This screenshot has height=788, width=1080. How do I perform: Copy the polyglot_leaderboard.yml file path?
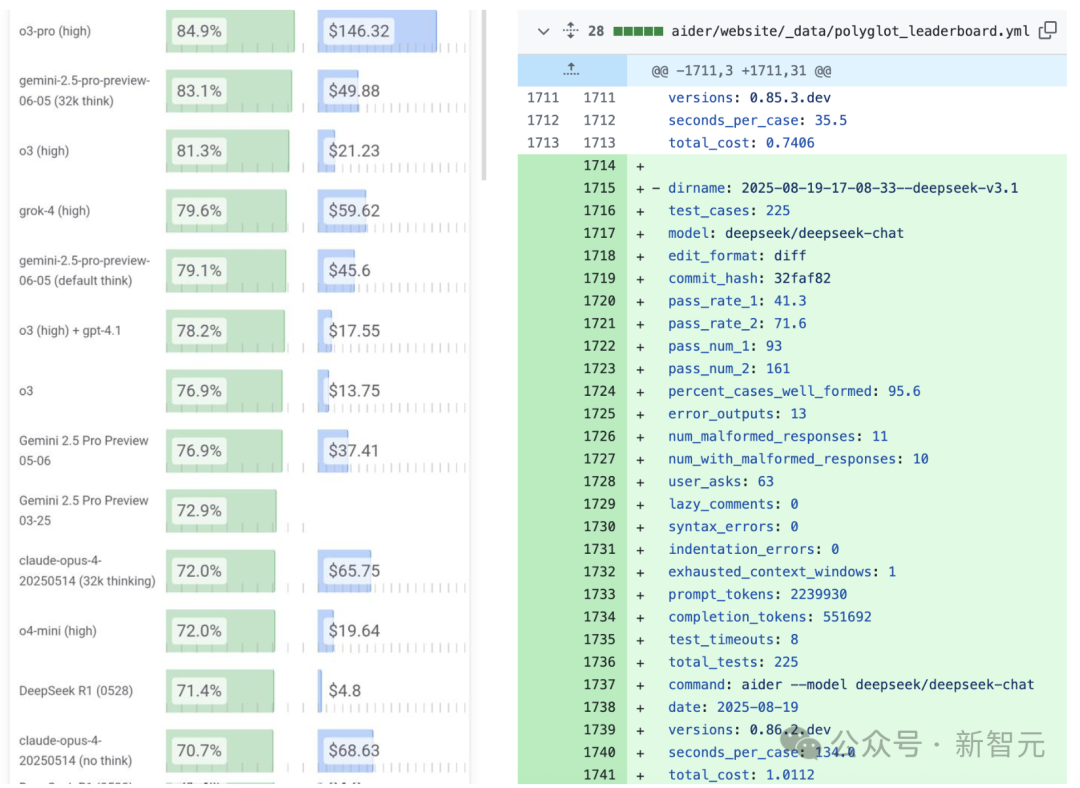pyautogui.click(x=1048, y=30)
